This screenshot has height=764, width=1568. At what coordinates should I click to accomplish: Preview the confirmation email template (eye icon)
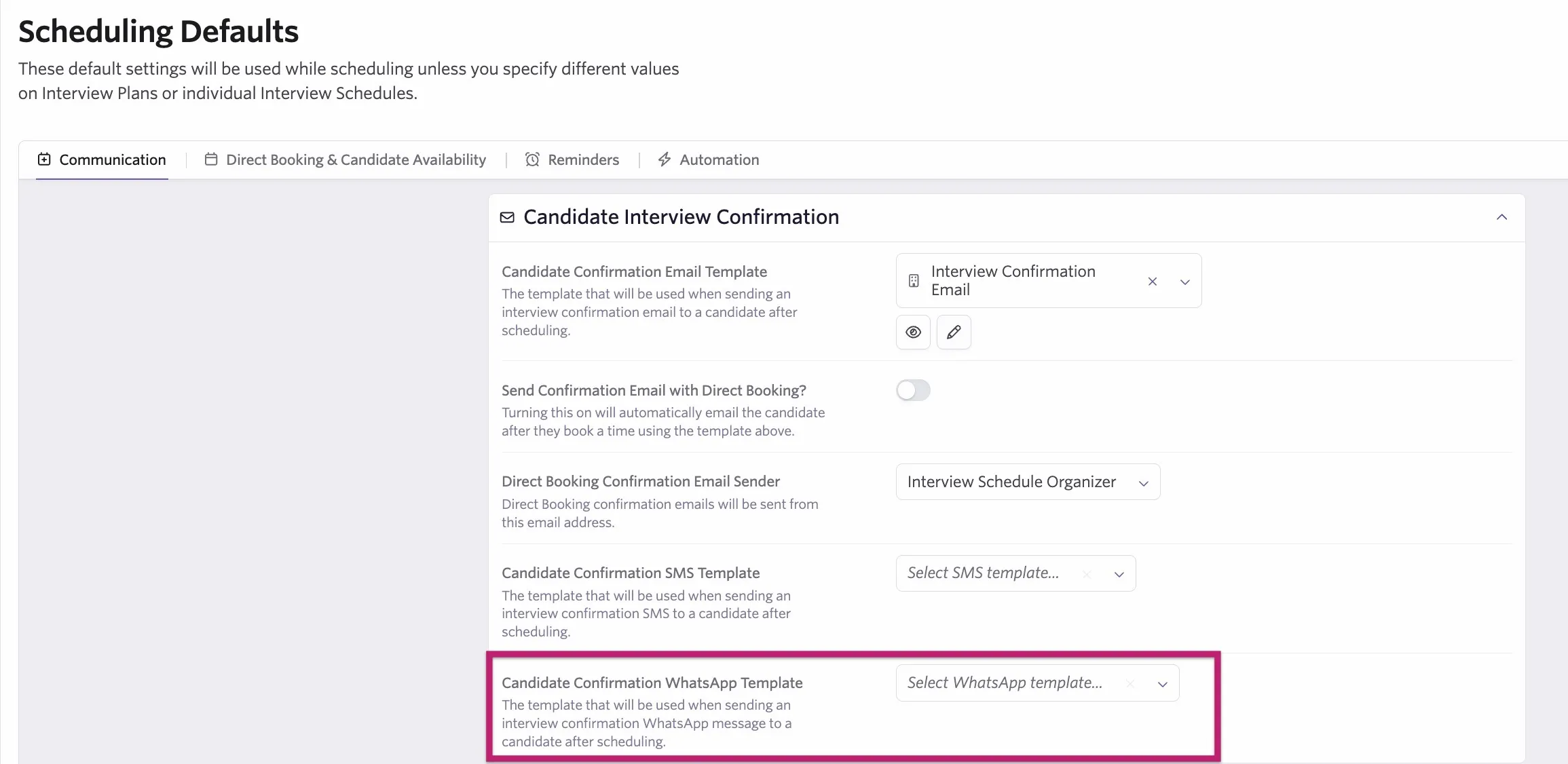913,332
